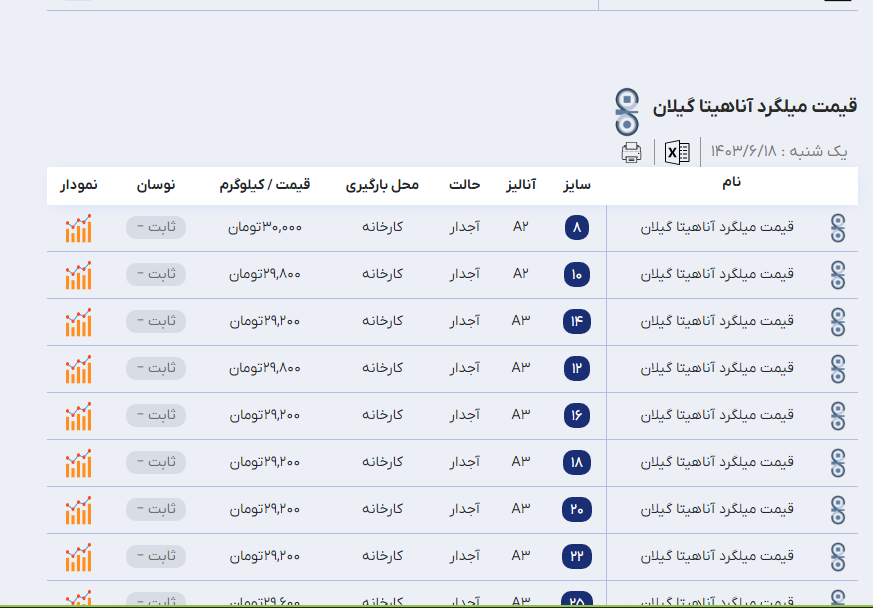Open chart icon for size 8 rebar
The height and width of the screenshot is (608, 873).
click(78, 228)
